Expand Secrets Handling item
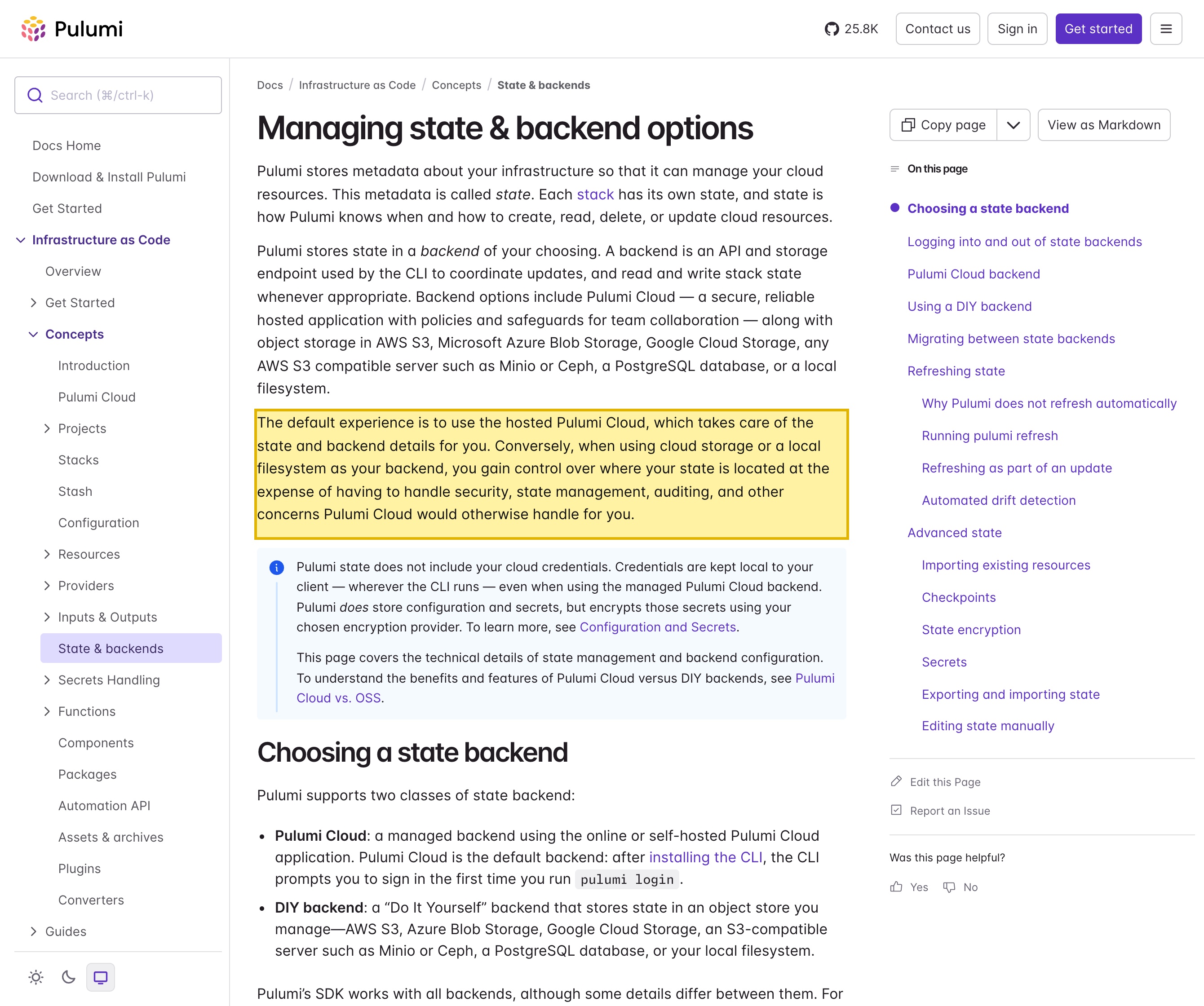Viewport: 1204px width, 1006px height. point(47,680)
